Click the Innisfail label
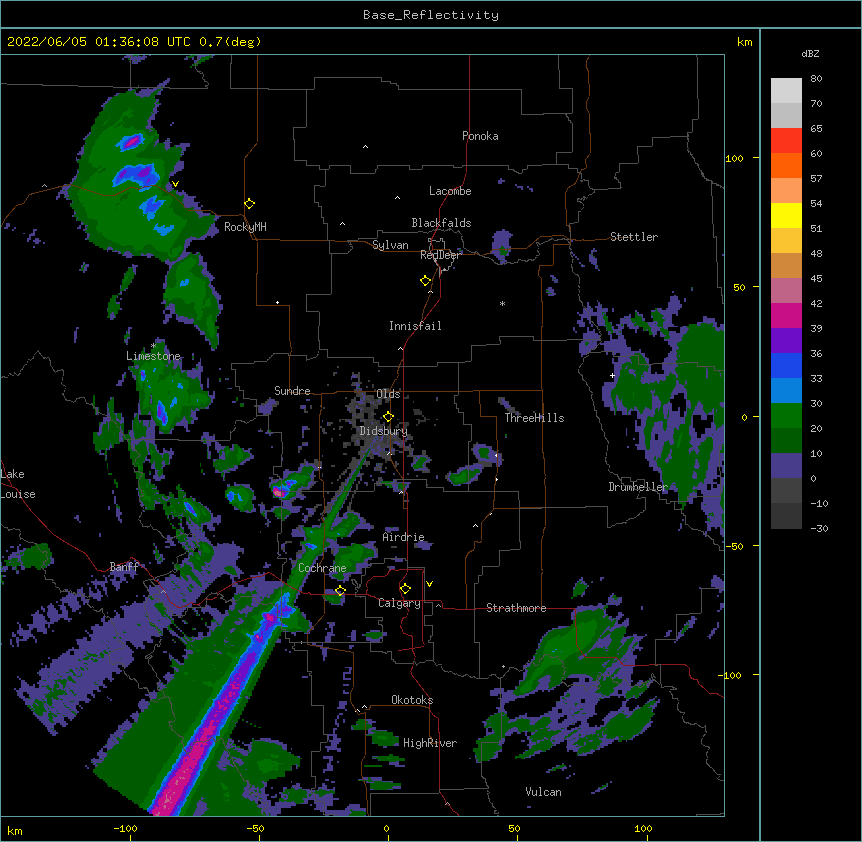The height and width of the screenshot is (842, 862). tap(415, 326)
